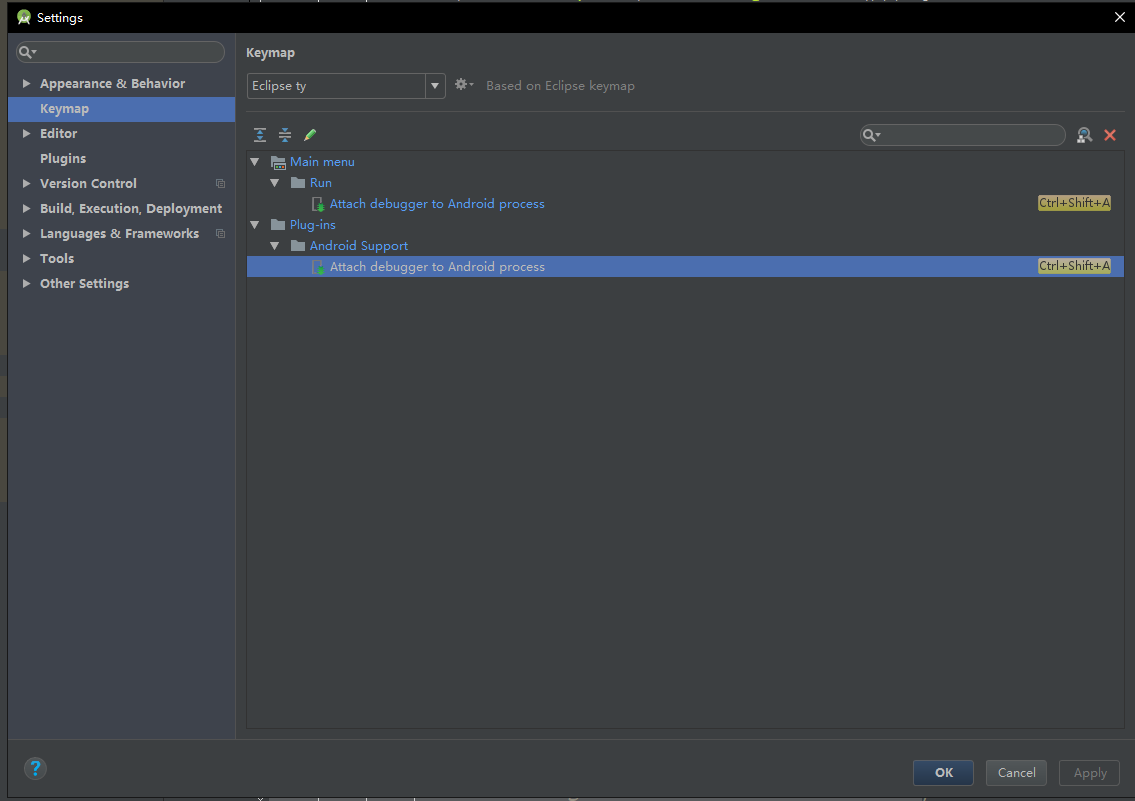This screenshot has width=1135, height=801.
Task: Click the Cancel button
Action: tap(1016, 773)
